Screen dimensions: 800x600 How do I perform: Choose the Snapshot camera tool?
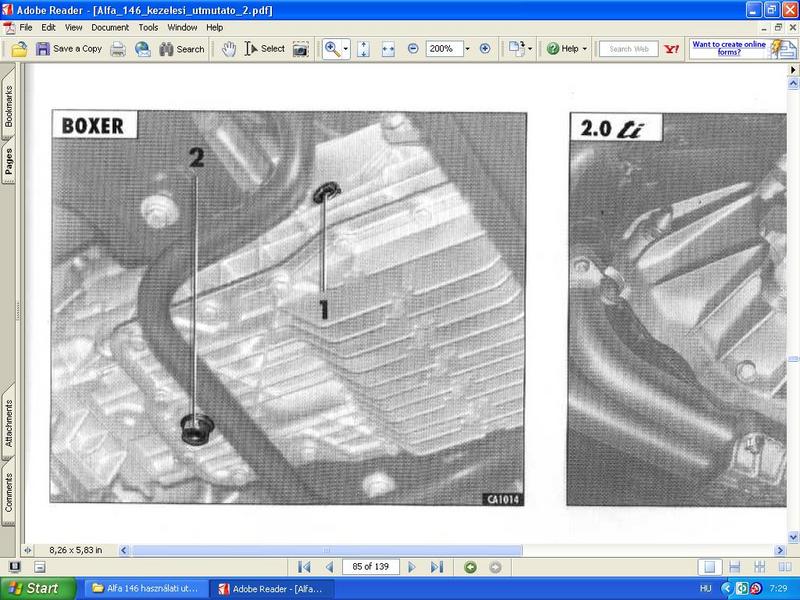[301, 49]
